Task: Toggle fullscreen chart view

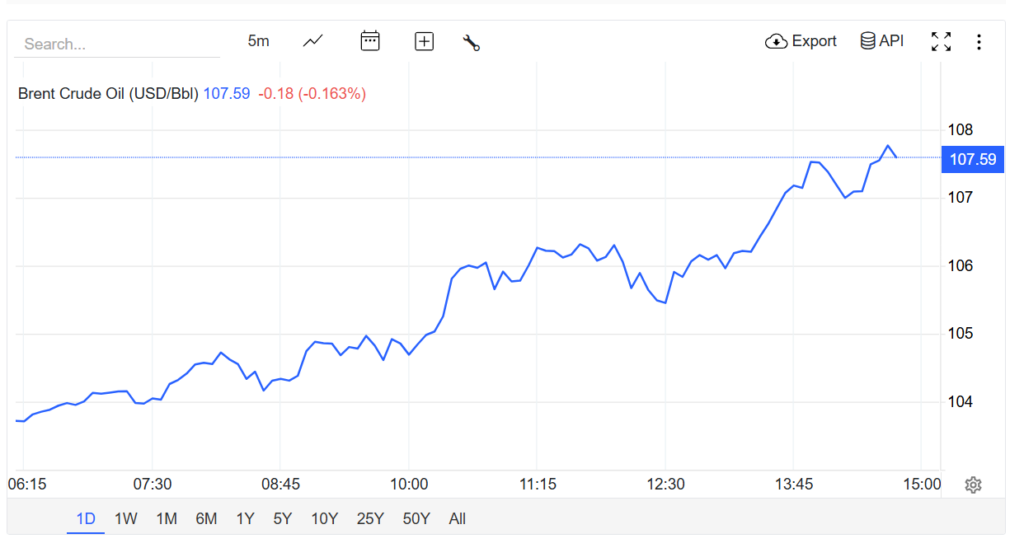Action: point(940,41)
